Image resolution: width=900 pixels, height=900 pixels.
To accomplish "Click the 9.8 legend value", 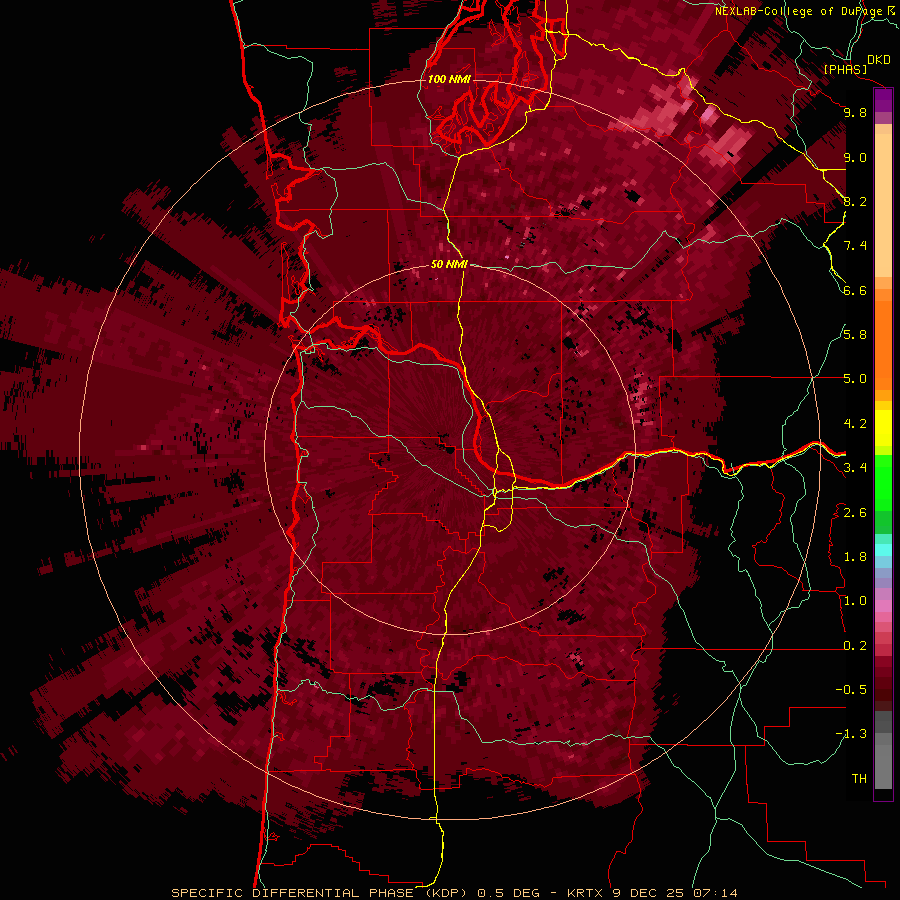I will click(855, 112).
